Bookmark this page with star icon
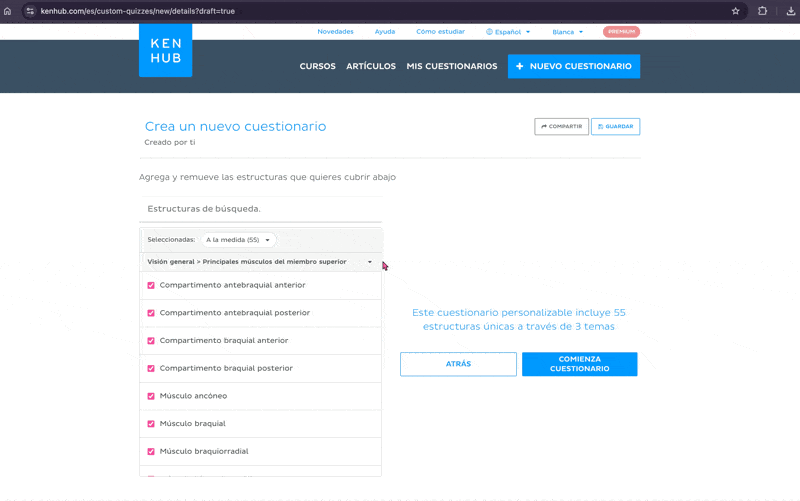The width and height of the screenshot is (800, 501). (x=736, y=11)
